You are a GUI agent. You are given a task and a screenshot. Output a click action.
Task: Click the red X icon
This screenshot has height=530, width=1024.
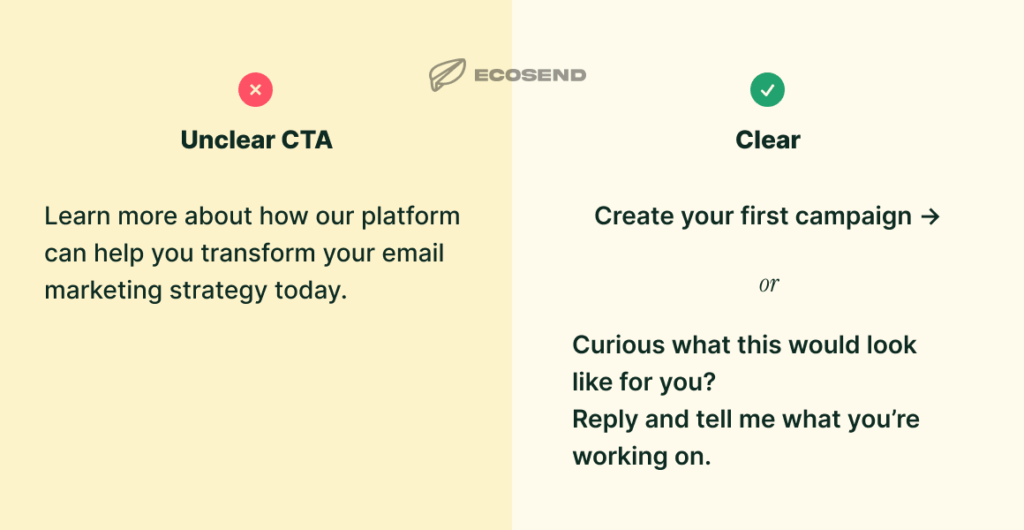coord(255,91)
